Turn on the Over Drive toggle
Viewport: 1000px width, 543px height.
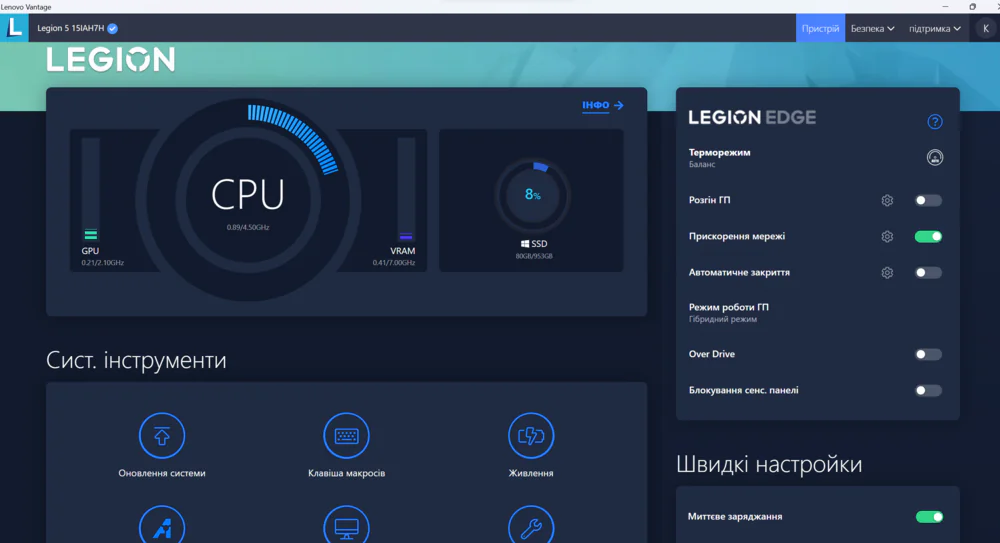tap(928, 354)
